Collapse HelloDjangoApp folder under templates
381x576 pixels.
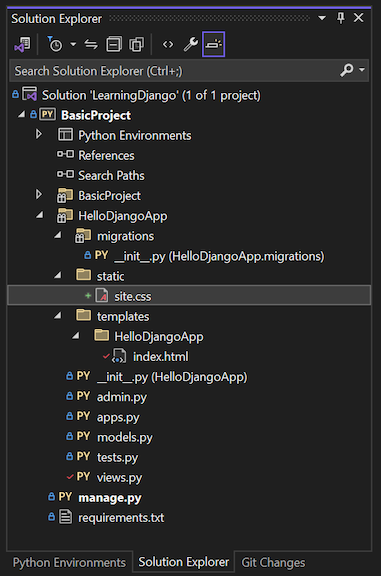(x=76, y=336)
